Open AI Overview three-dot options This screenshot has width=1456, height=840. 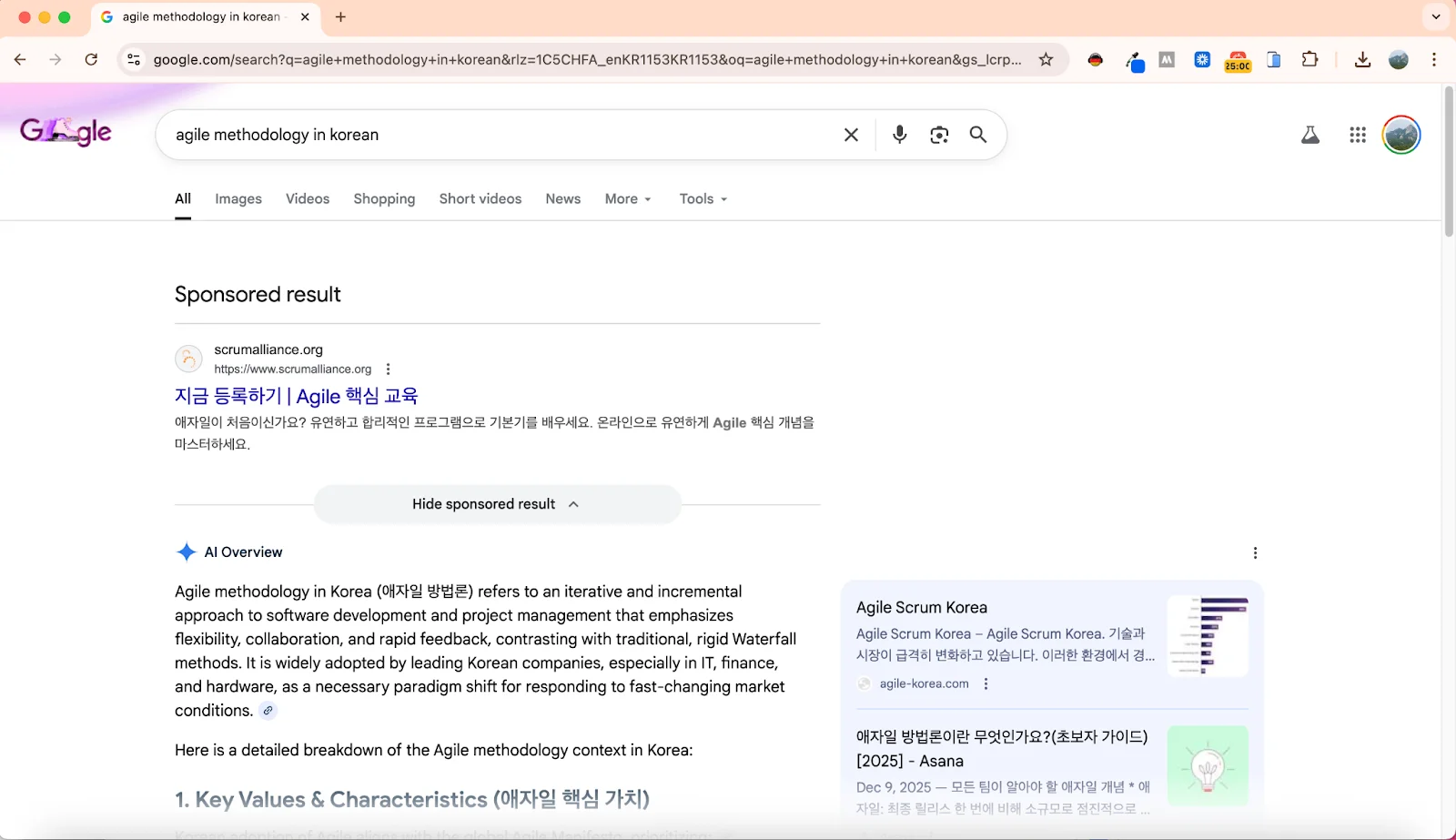click(1255, 552)
